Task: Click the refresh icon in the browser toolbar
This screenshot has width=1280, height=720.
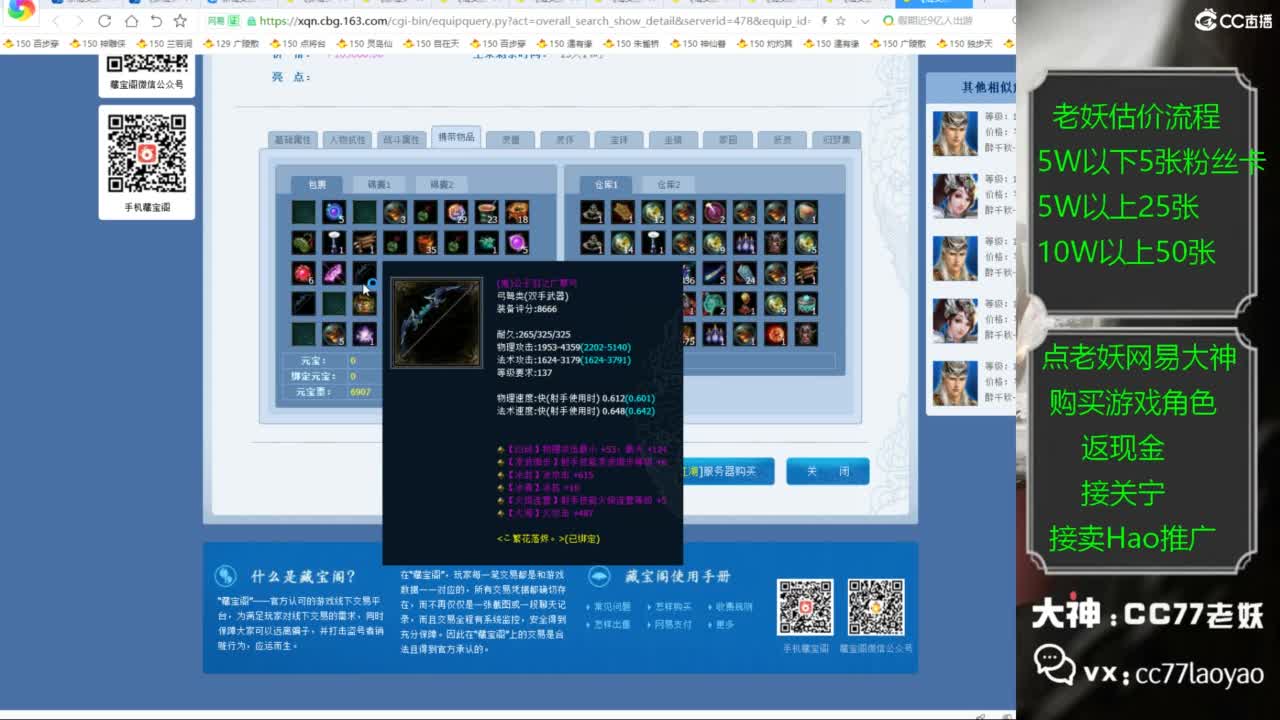Action: point(104,21)
